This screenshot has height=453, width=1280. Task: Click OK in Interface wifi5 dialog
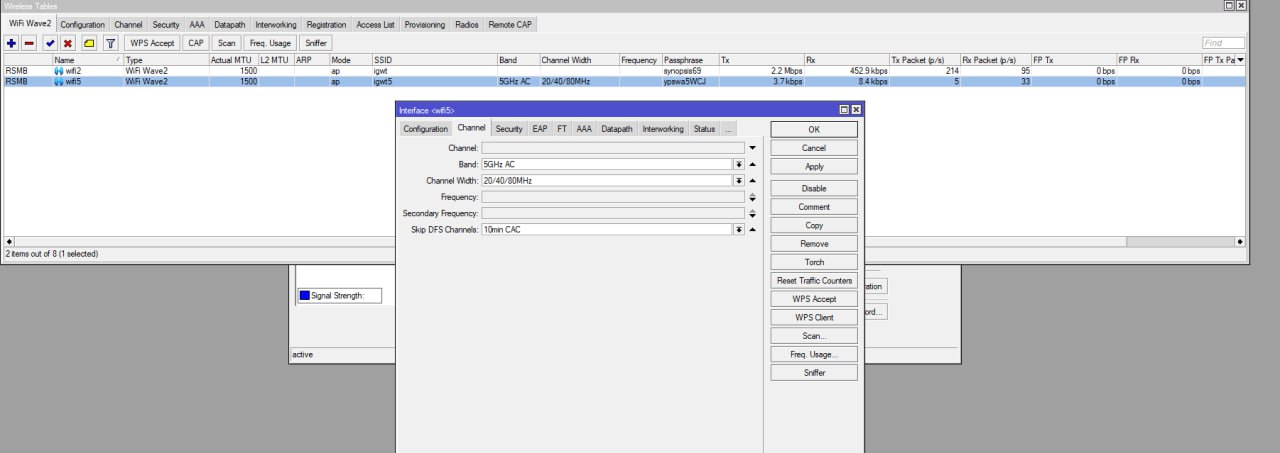pos(814,129)
